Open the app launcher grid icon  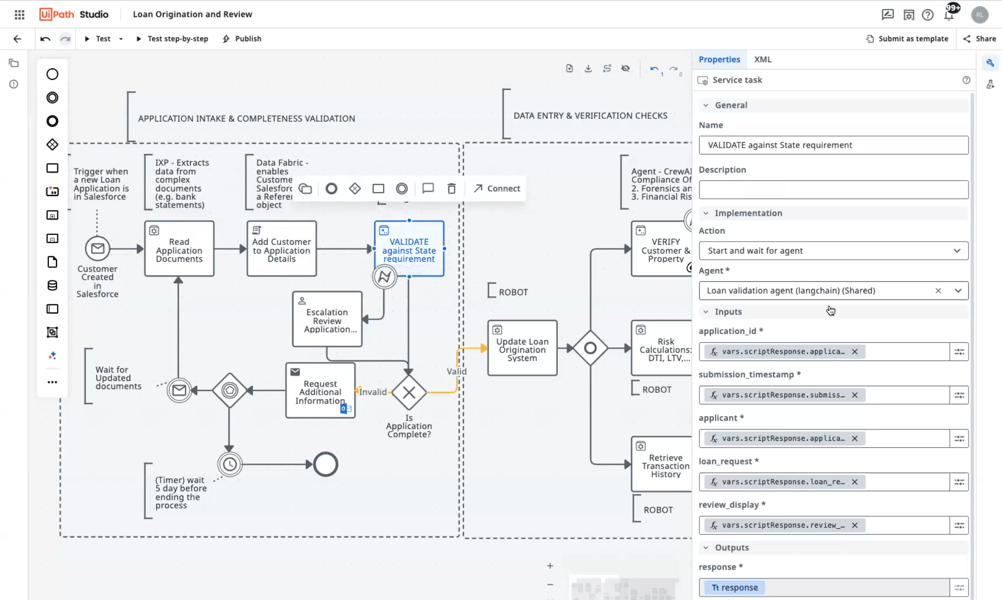point(20,14)
